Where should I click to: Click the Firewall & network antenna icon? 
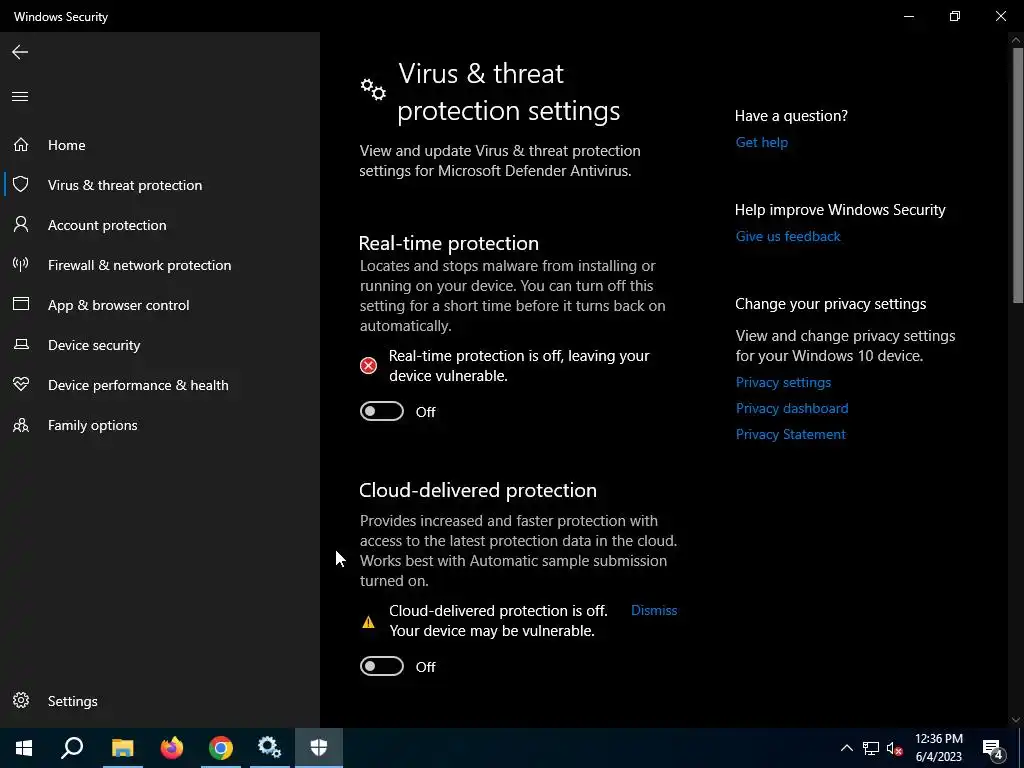point(21,264)
